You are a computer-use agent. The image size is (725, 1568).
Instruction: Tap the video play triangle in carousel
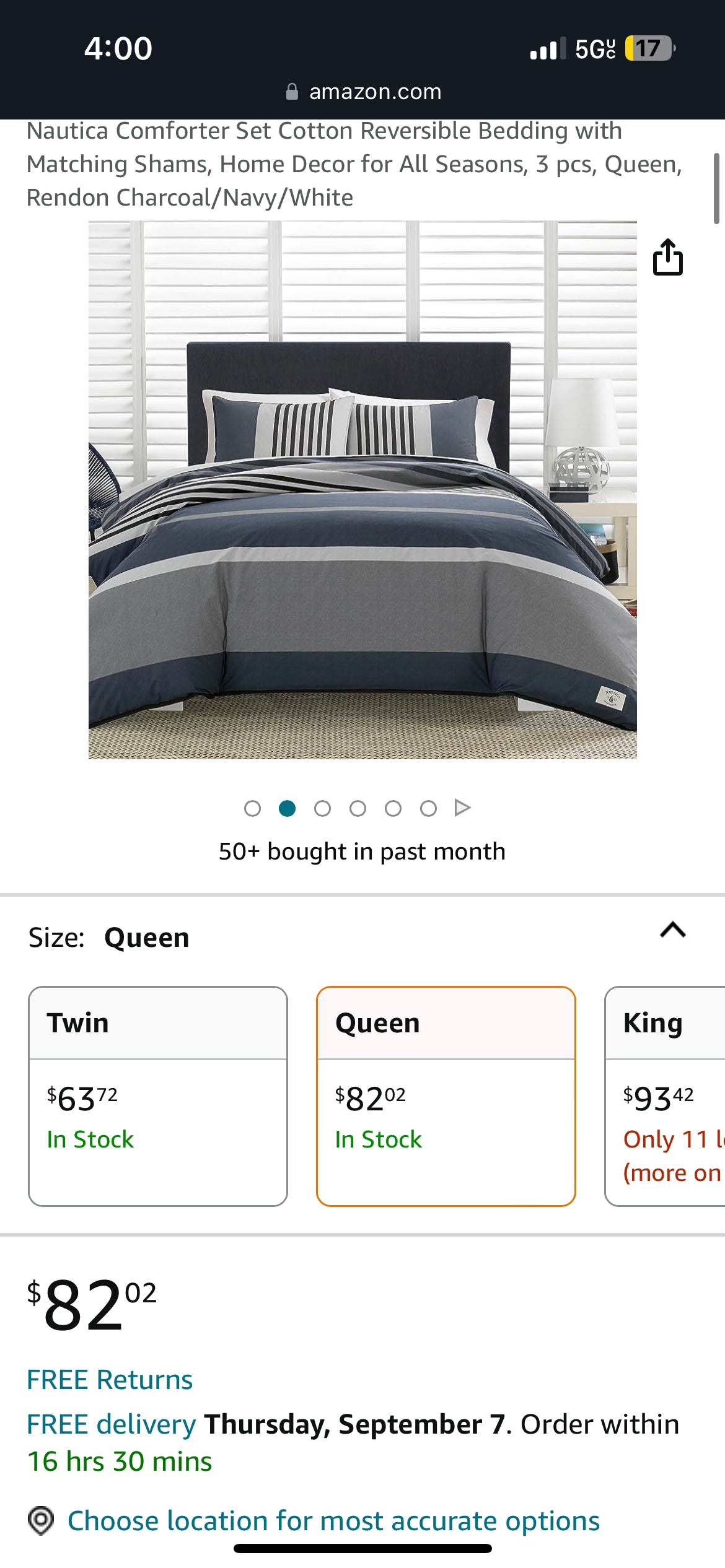pos(462,808)
